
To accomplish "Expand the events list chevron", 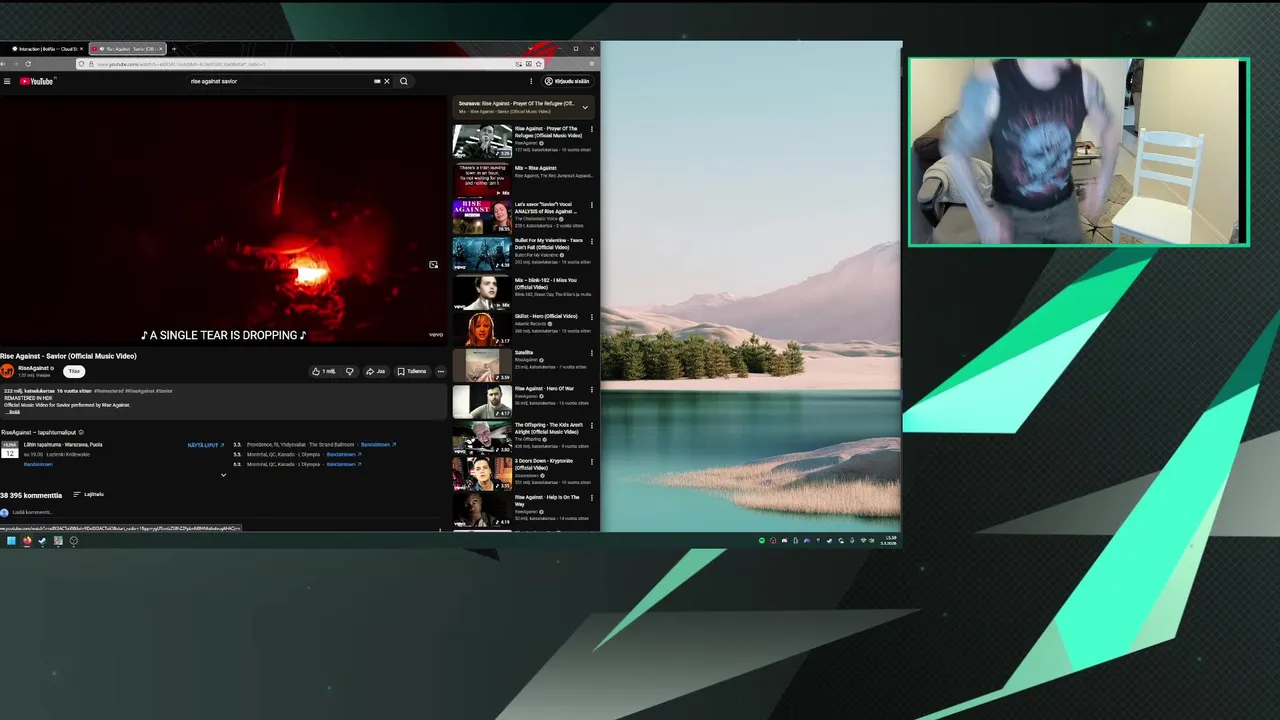I will coord(223,475).
